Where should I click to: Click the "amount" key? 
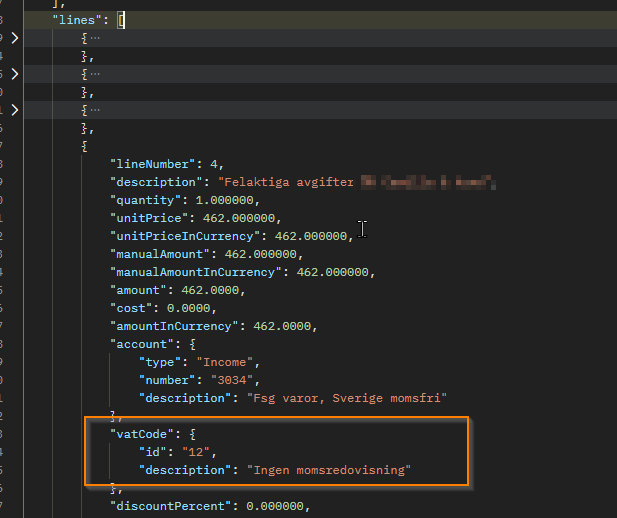coord(139,290)
